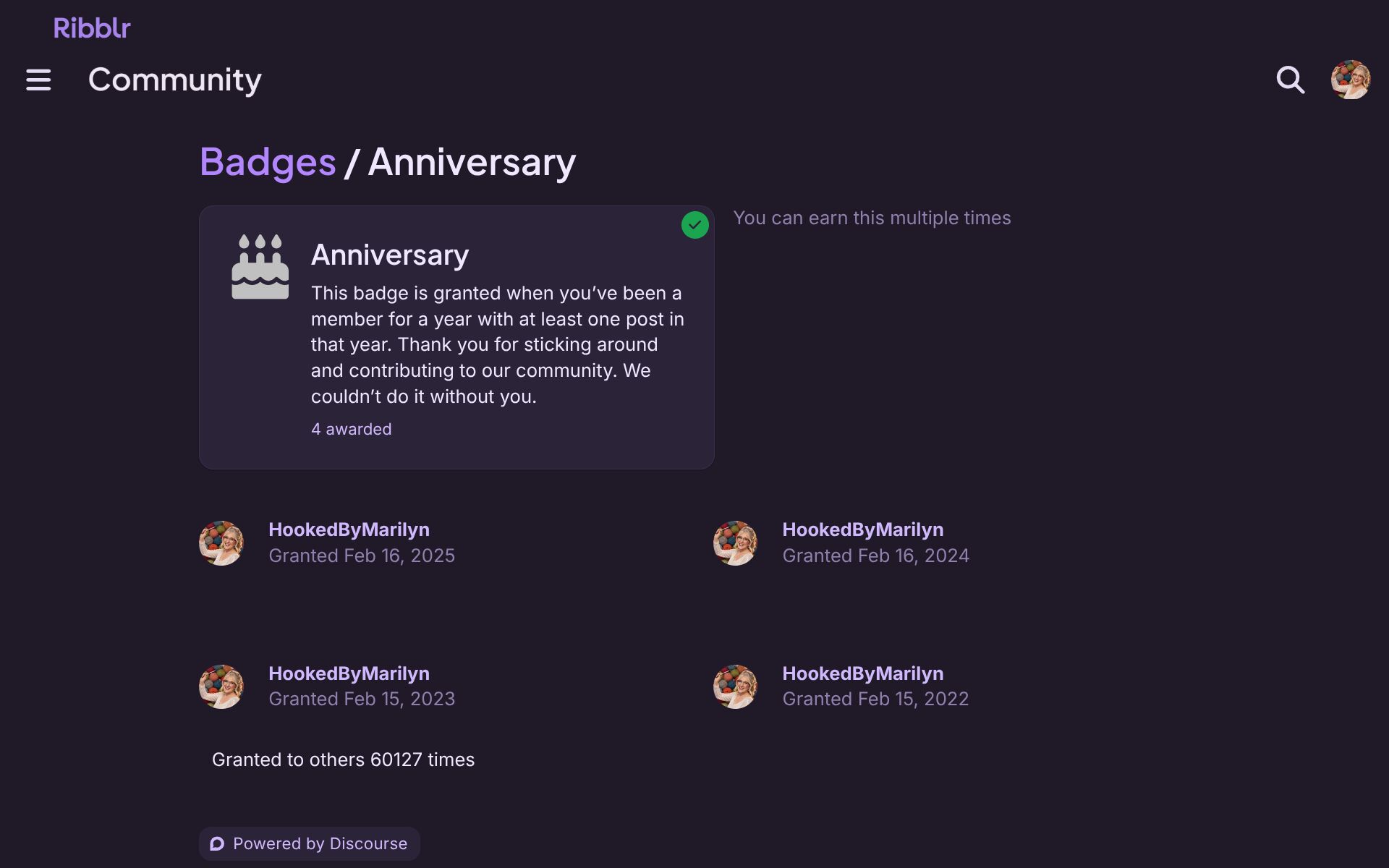Click the Ribblr logo
Screen dimensions: 1389x868
pos(92,28)
